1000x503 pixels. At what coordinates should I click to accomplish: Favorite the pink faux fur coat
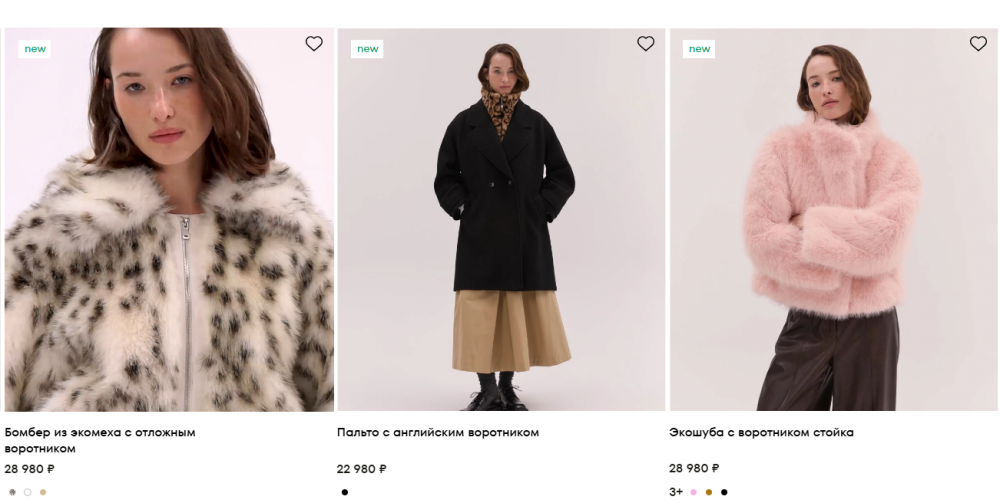coord(978,44)
